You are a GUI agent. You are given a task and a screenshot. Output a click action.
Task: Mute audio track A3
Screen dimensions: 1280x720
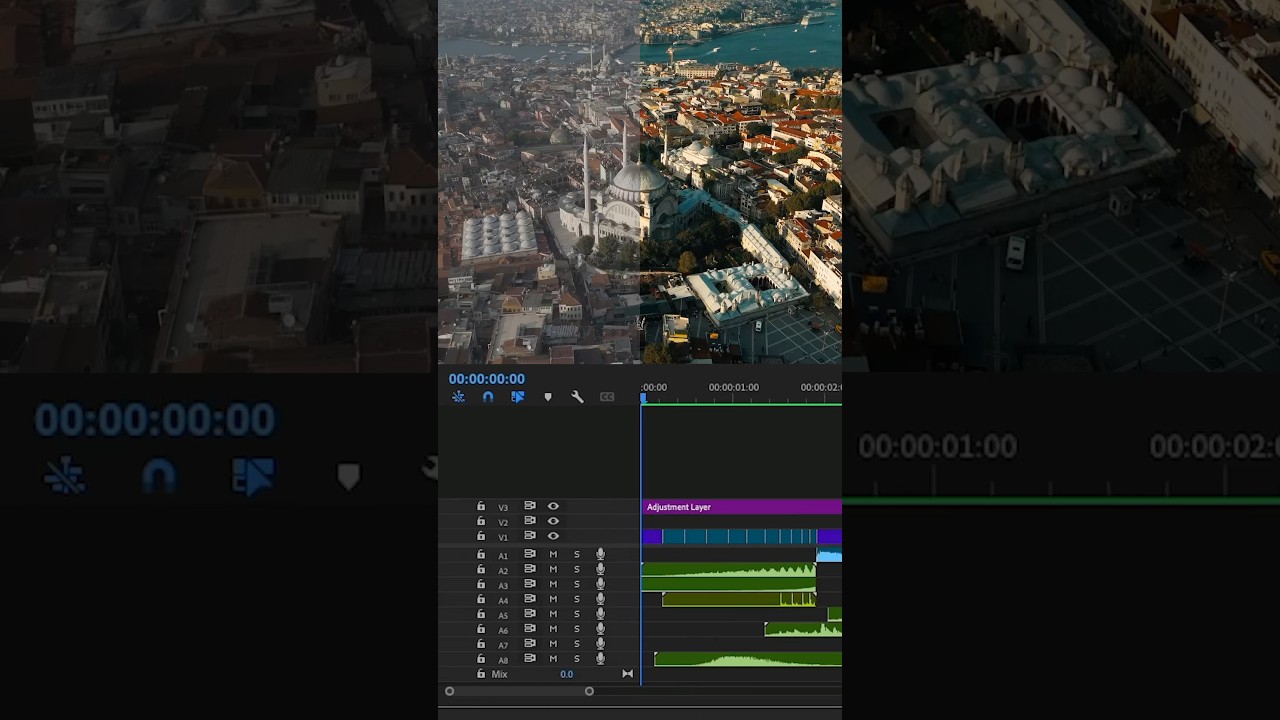point(553,584)
